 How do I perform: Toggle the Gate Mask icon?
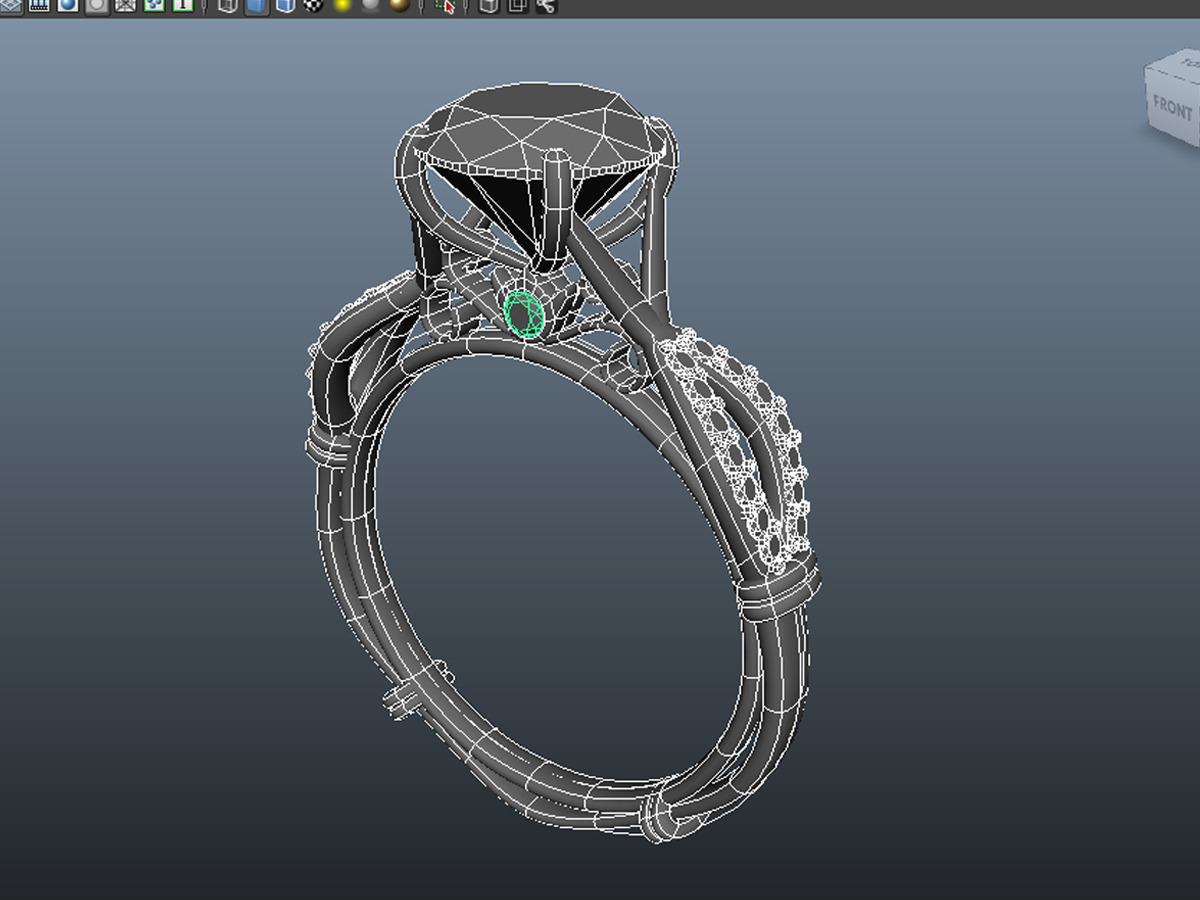(97, 5)
